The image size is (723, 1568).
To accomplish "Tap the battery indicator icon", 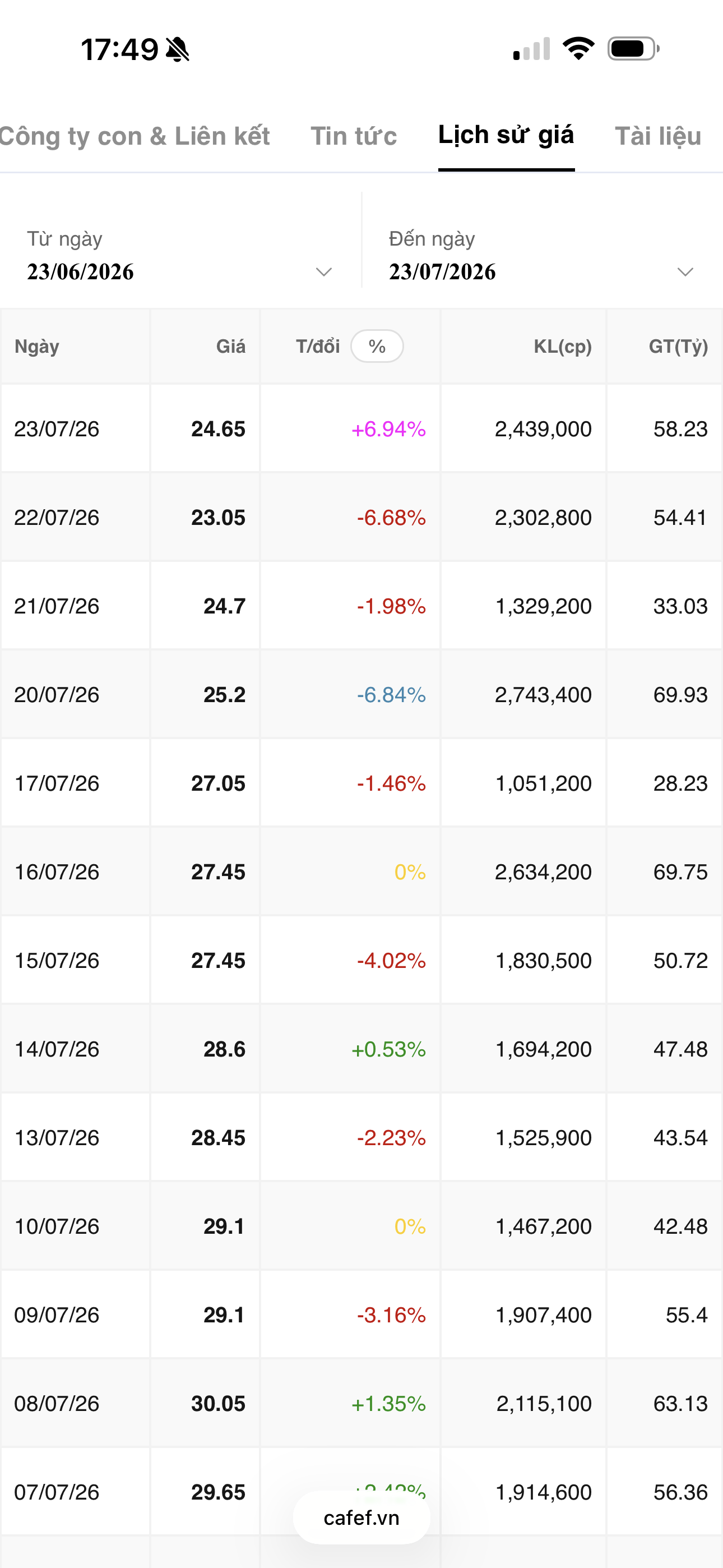I will pyautogui.click(x=633, y=49).
